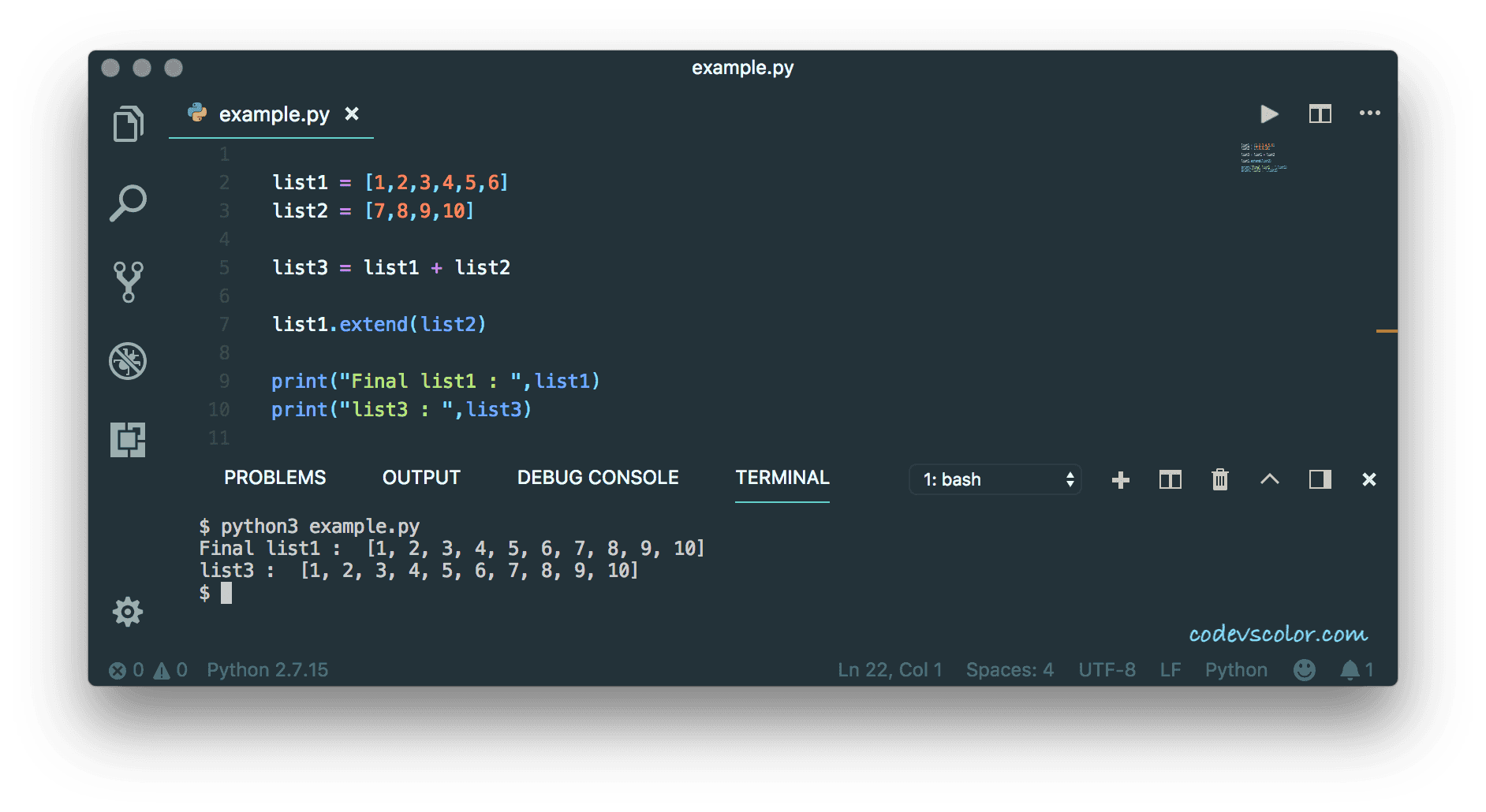1486x812 pixels.
Task: Change indentation via Spaces: 4
Action: [x=1010, y=669]
